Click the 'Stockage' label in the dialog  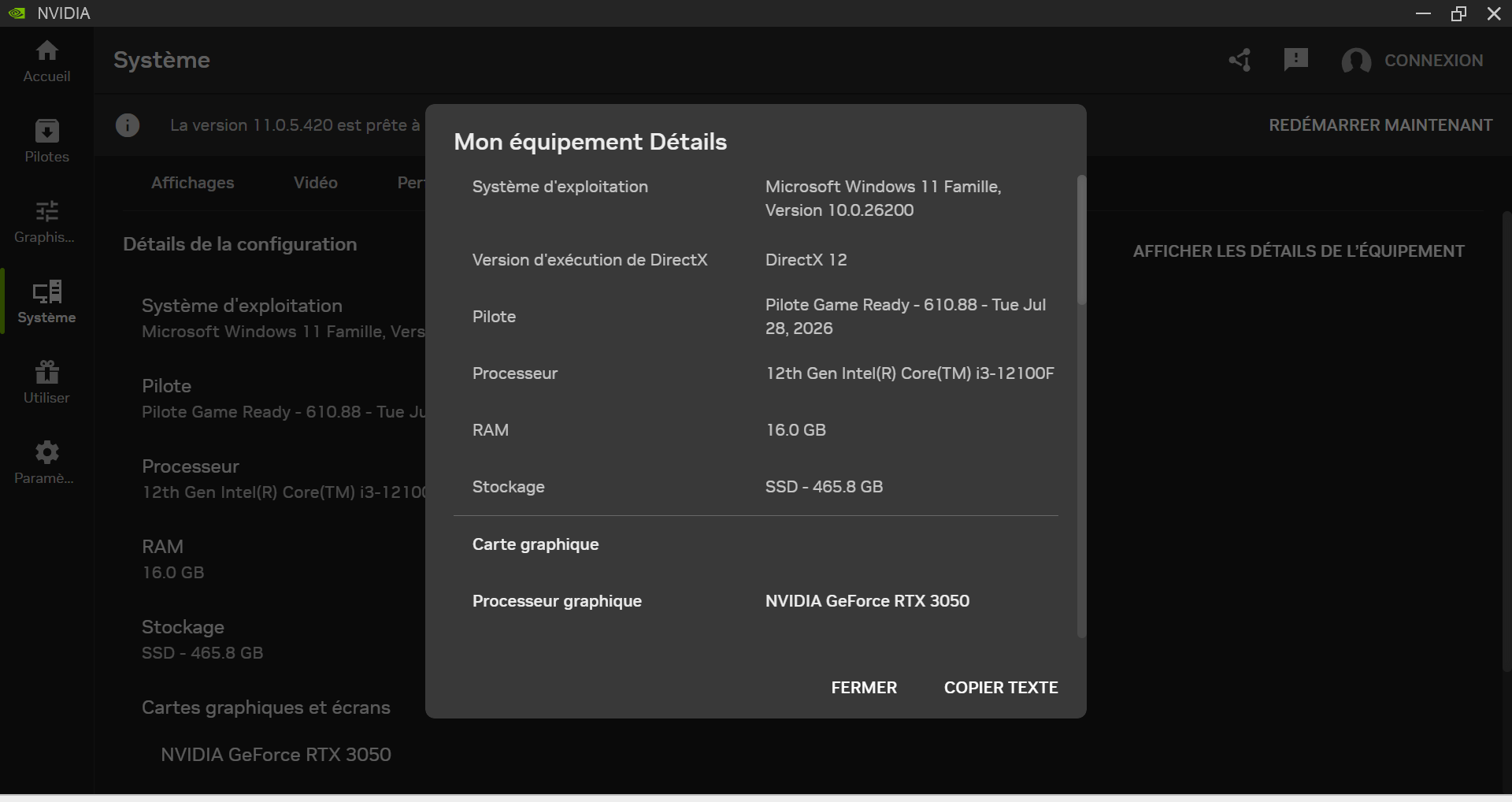(509, 487)
